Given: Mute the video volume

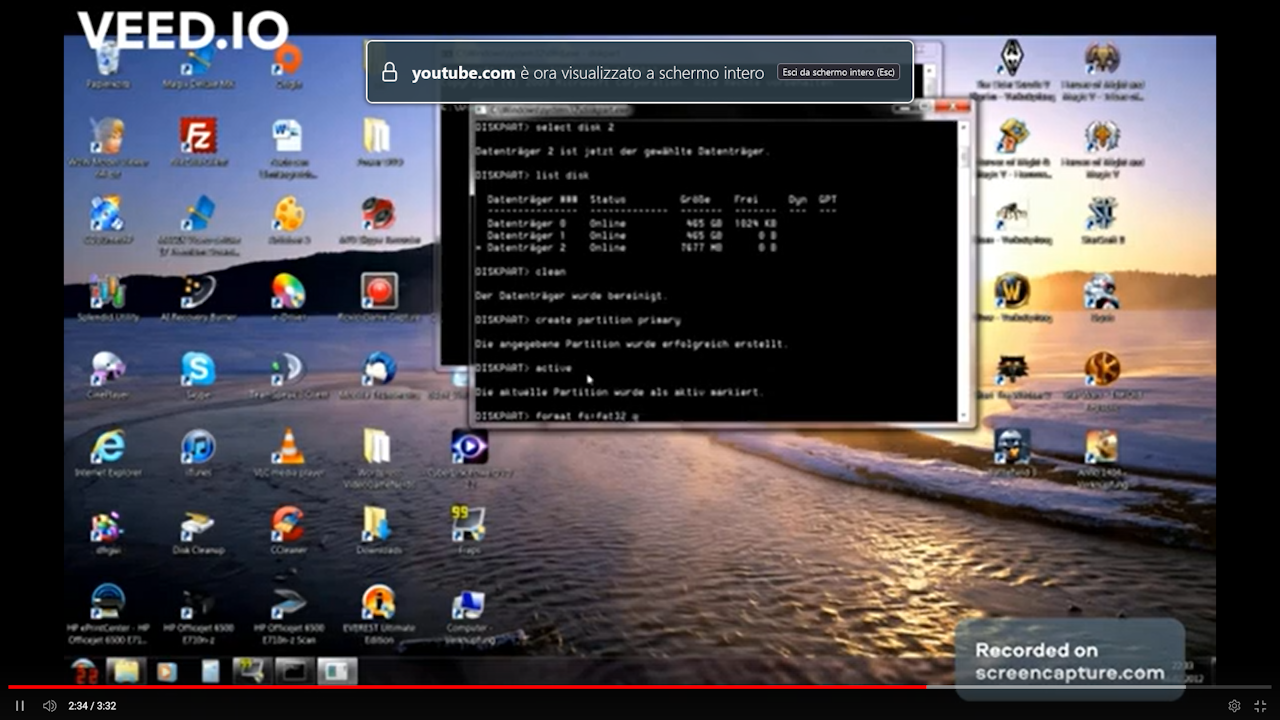Looking at the screenshot, I should [49, 706].
